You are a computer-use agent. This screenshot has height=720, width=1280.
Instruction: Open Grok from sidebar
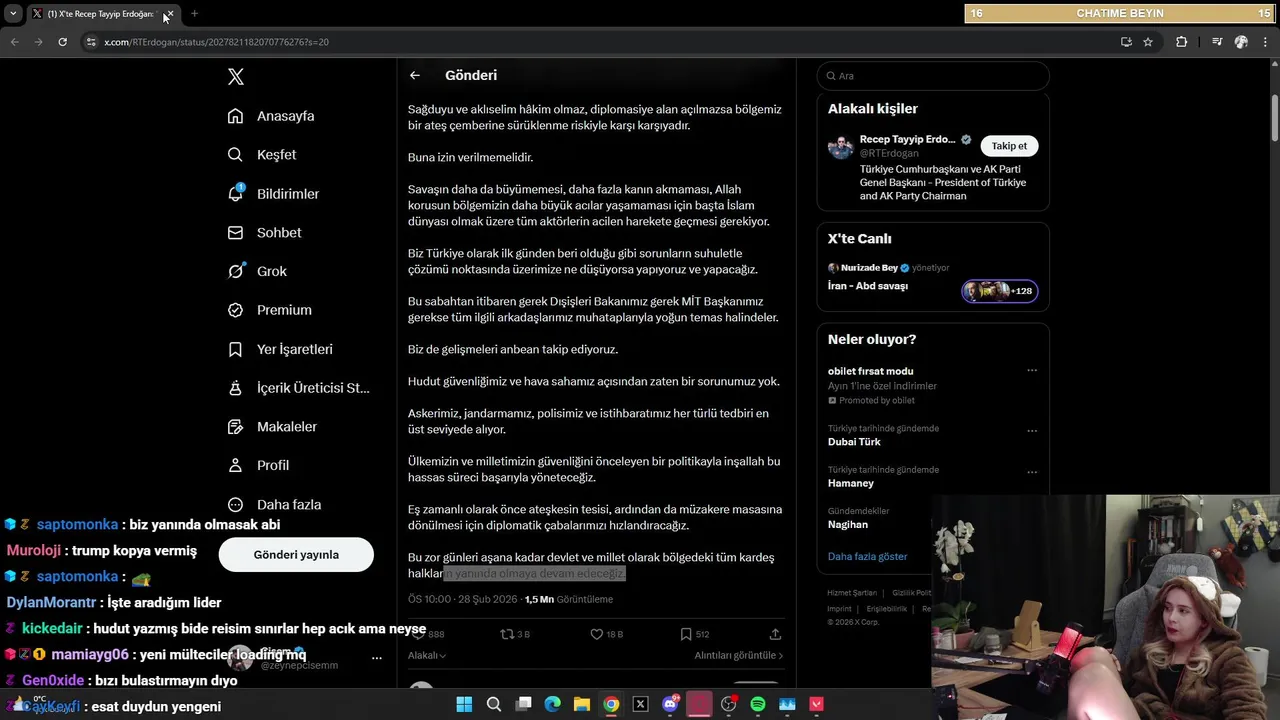coord(257,271)
